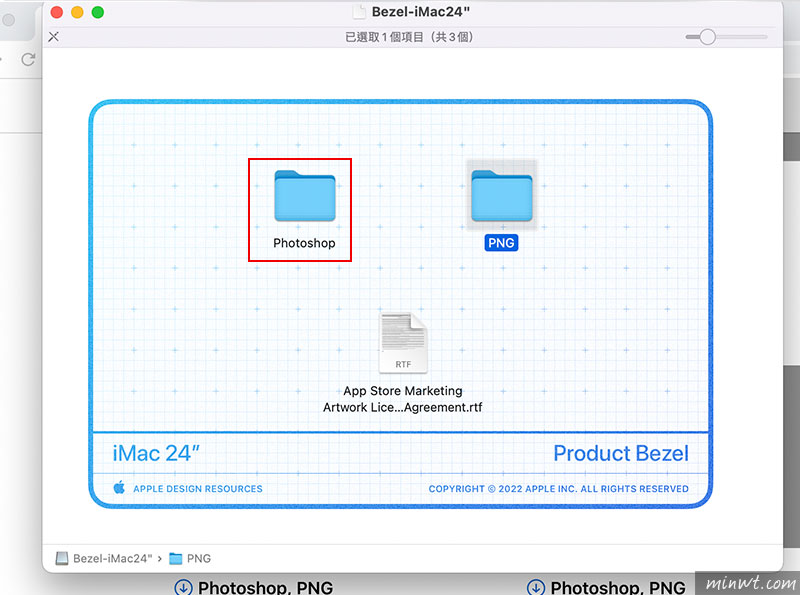Click the left download arrow icon below the window
This screenshot has width=800, height=595.
click(183, 587)
